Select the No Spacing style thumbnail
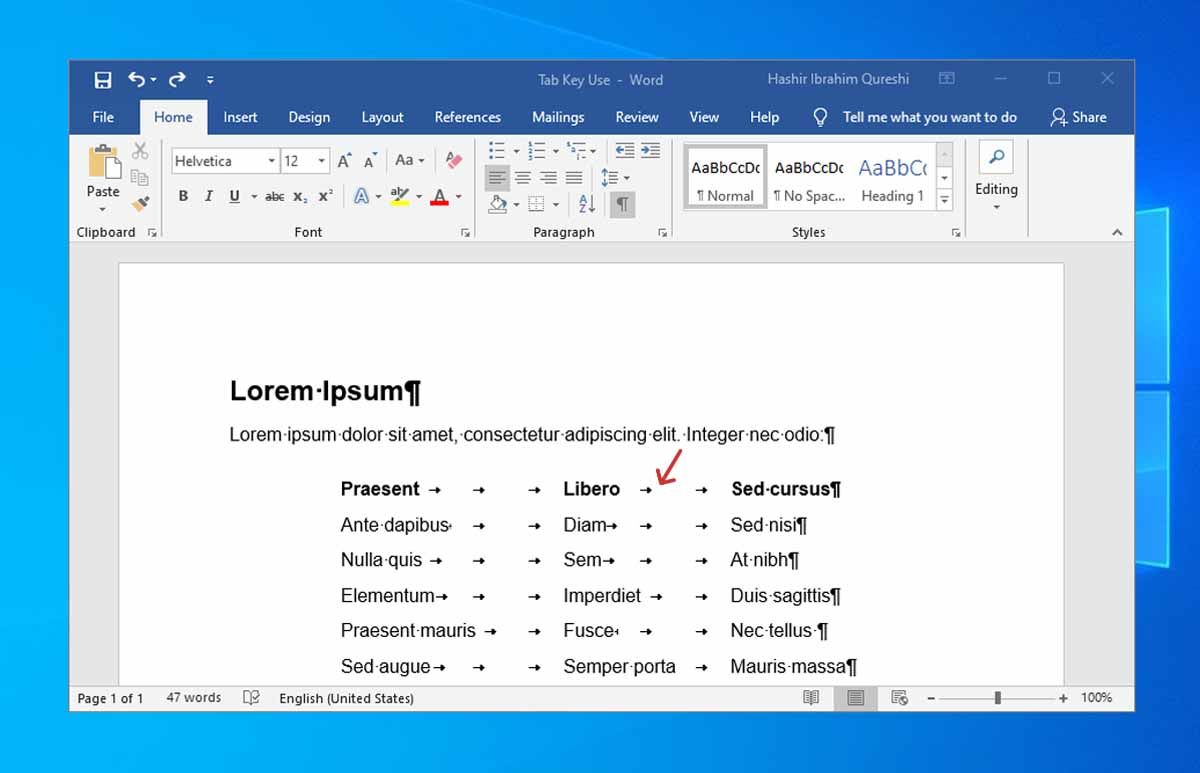The height and width of the screenshot is (773, 1200). pyautogui.click(x=808, y=177)
